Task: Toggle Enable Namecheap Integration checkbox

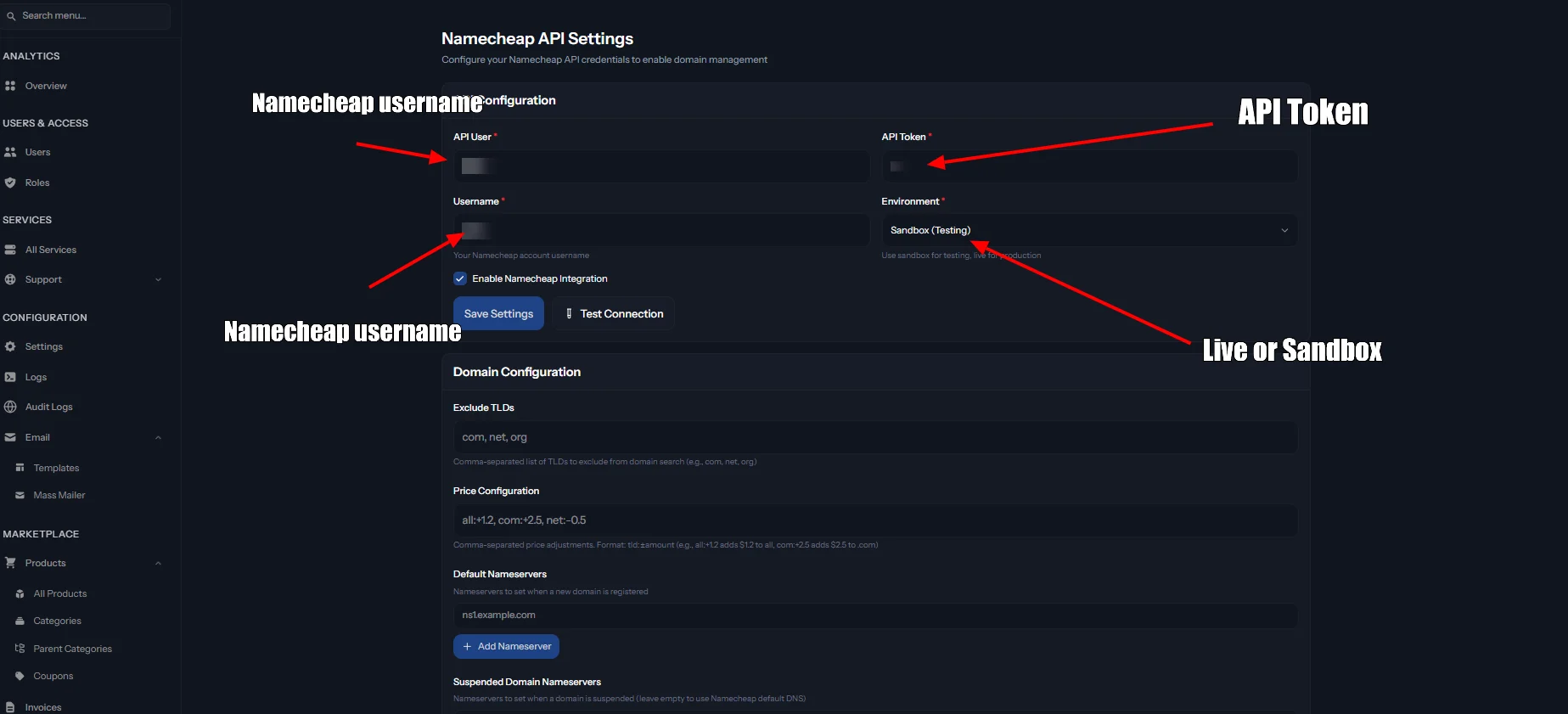Action: [x=460, y=278]
